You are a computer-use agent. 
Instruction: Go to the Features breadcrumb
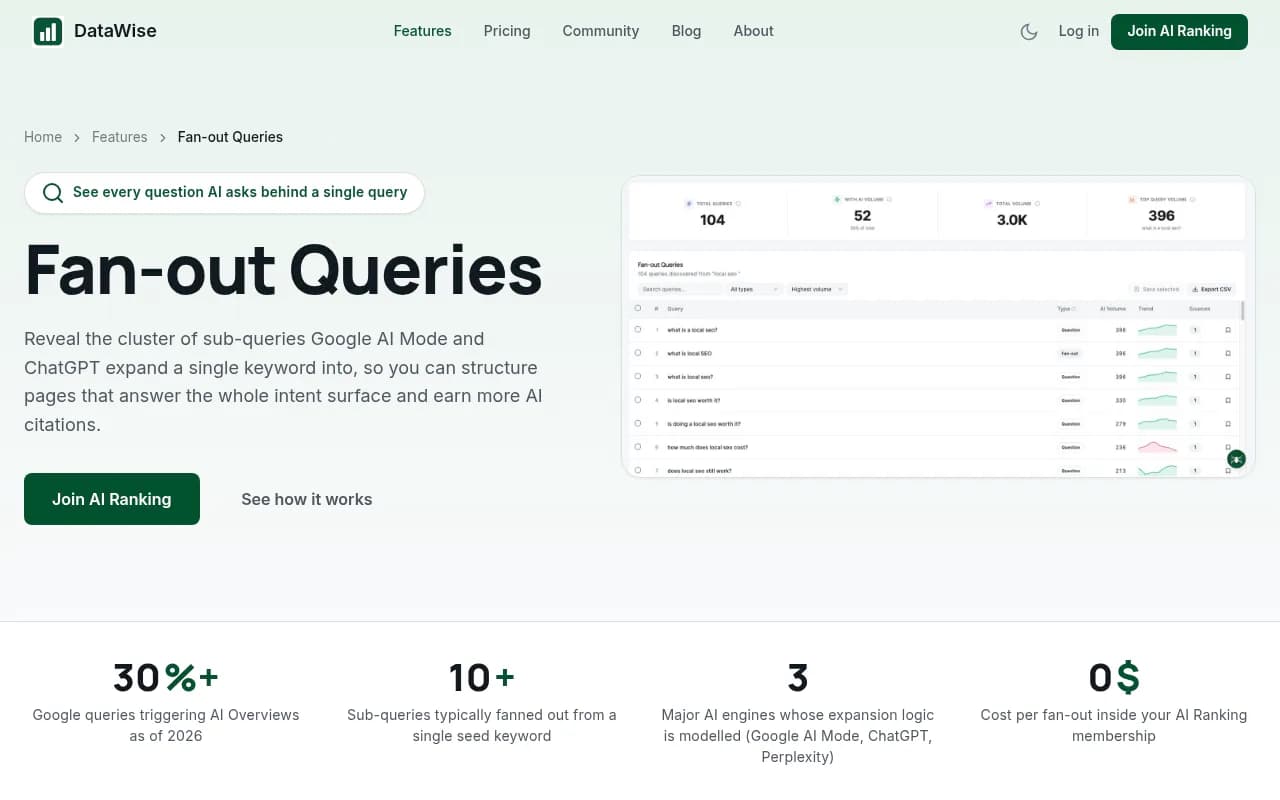(x=119, y=137)
